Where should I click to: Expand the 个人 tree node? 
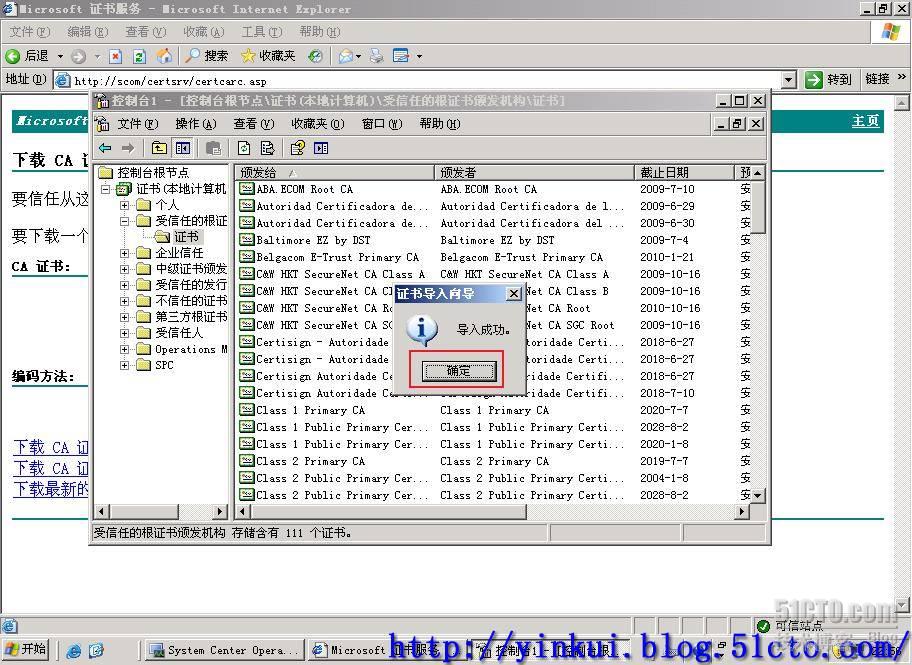pyautogui.click(x=124, y=205)
